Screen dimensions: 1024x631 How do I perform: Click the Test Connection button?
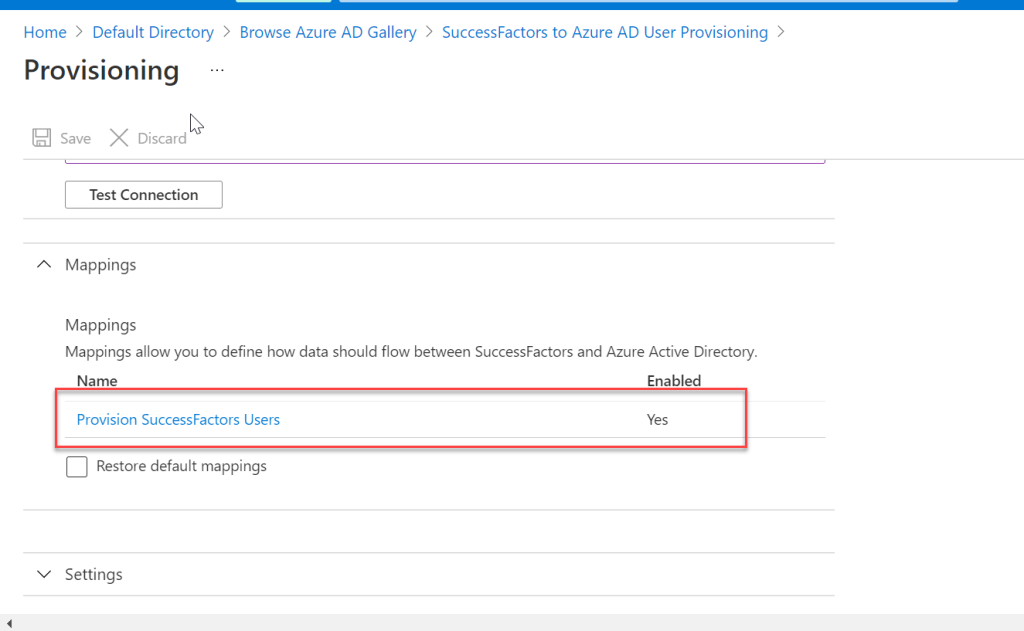[144, 195]
